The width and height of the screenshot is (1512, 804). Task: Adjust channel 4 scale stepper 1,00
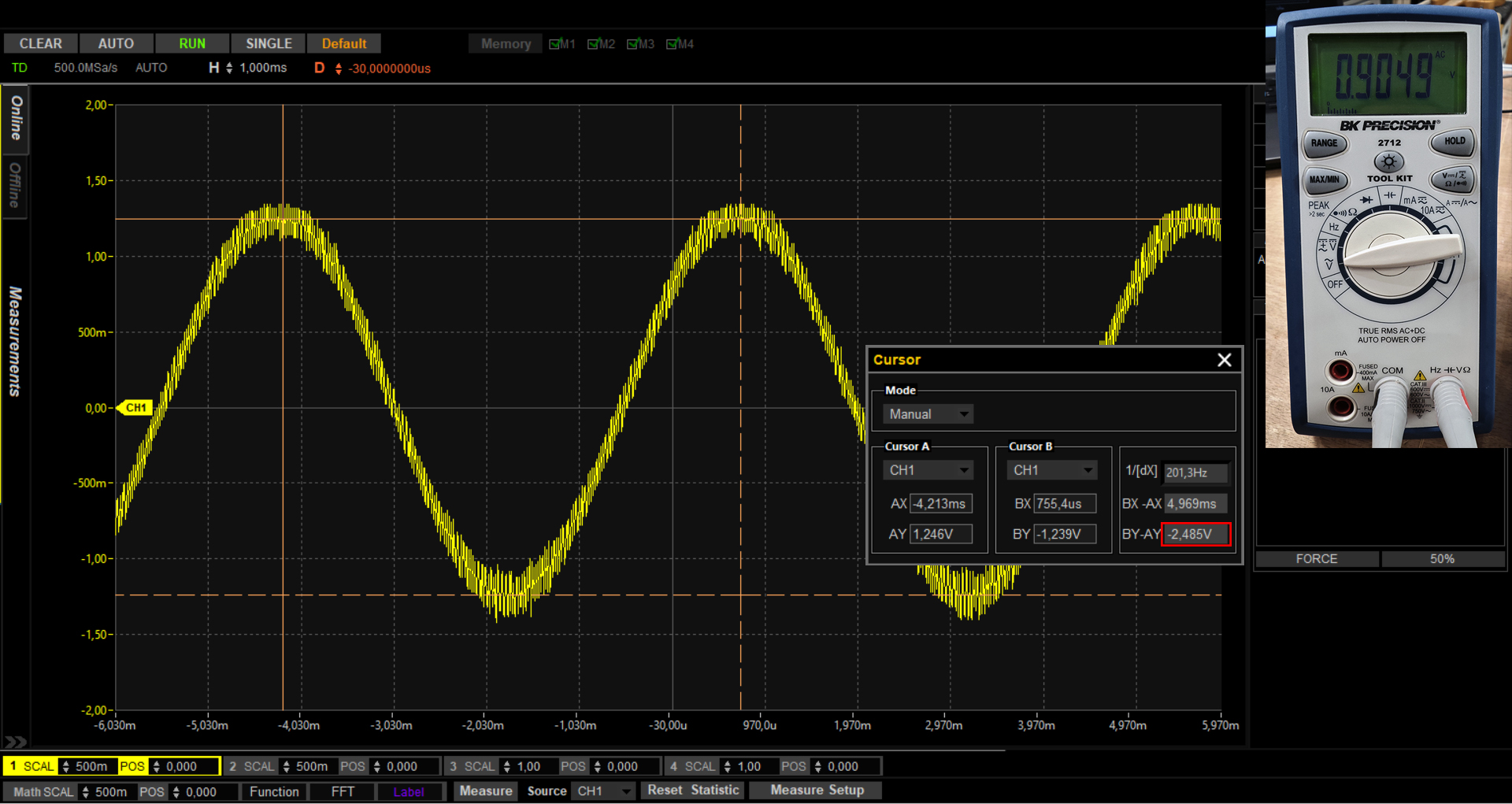727,766
